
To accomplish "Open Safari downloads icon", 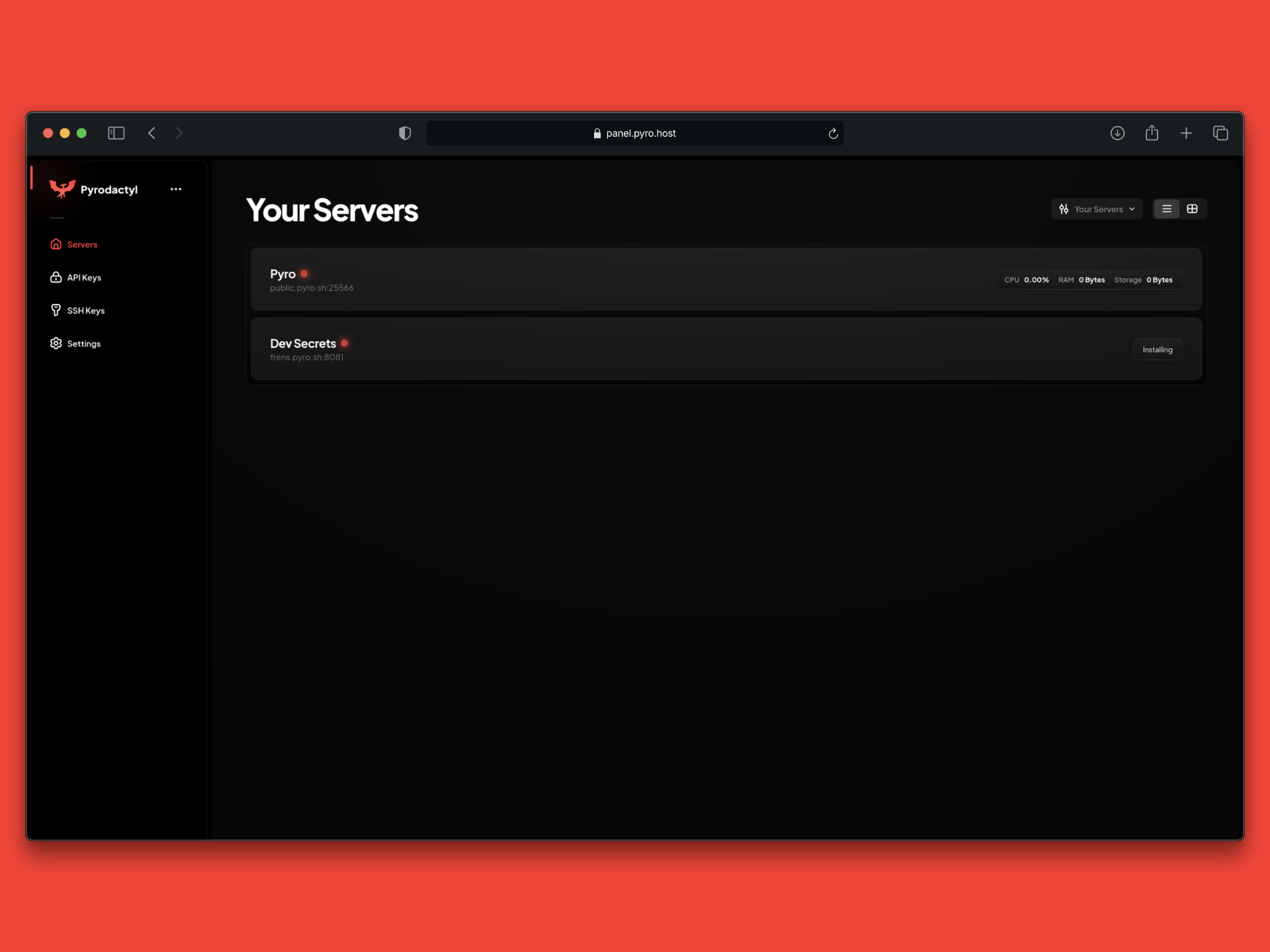I will point(1117,134).
